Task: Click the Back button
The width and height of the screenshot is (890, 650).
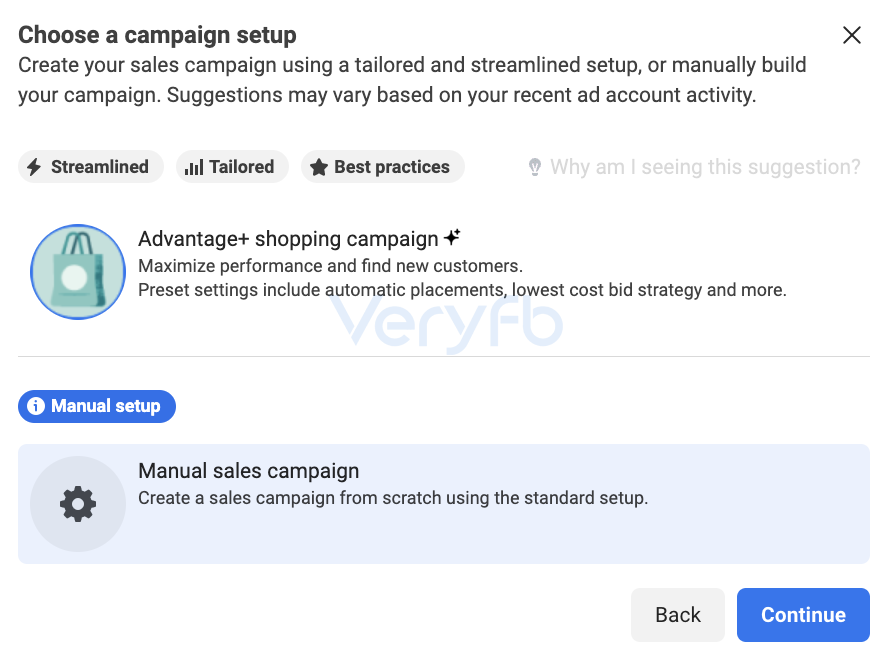Action: (678, 615)
